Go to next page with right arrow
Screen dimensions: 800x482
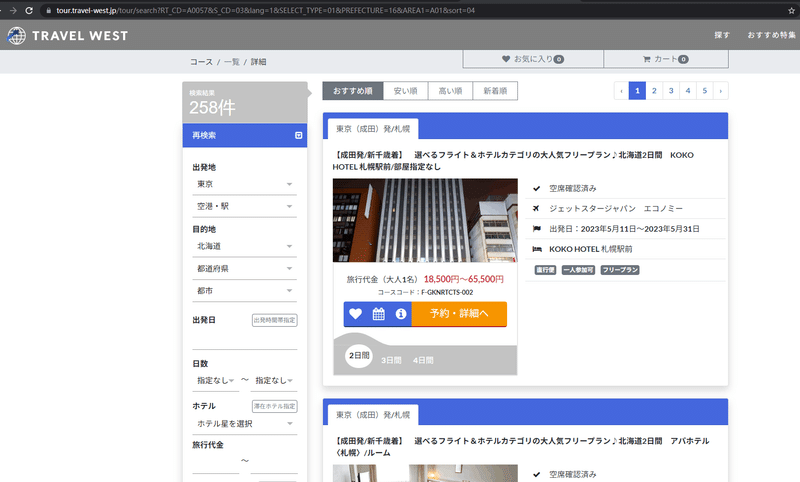(720, 91)
